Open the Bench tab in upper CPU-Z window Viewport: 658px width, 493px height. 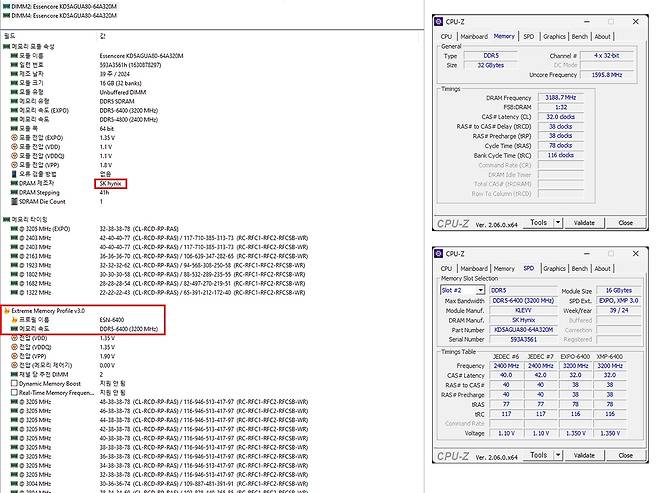point(582,36)
